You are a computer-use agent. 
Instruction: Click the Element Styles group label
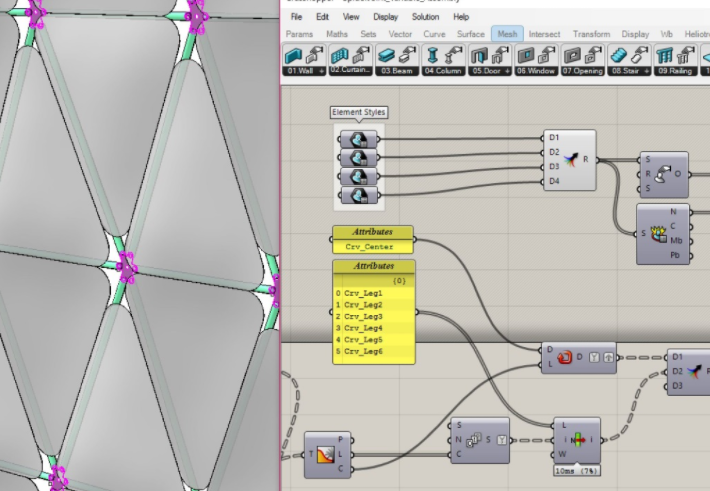[359, 112]
